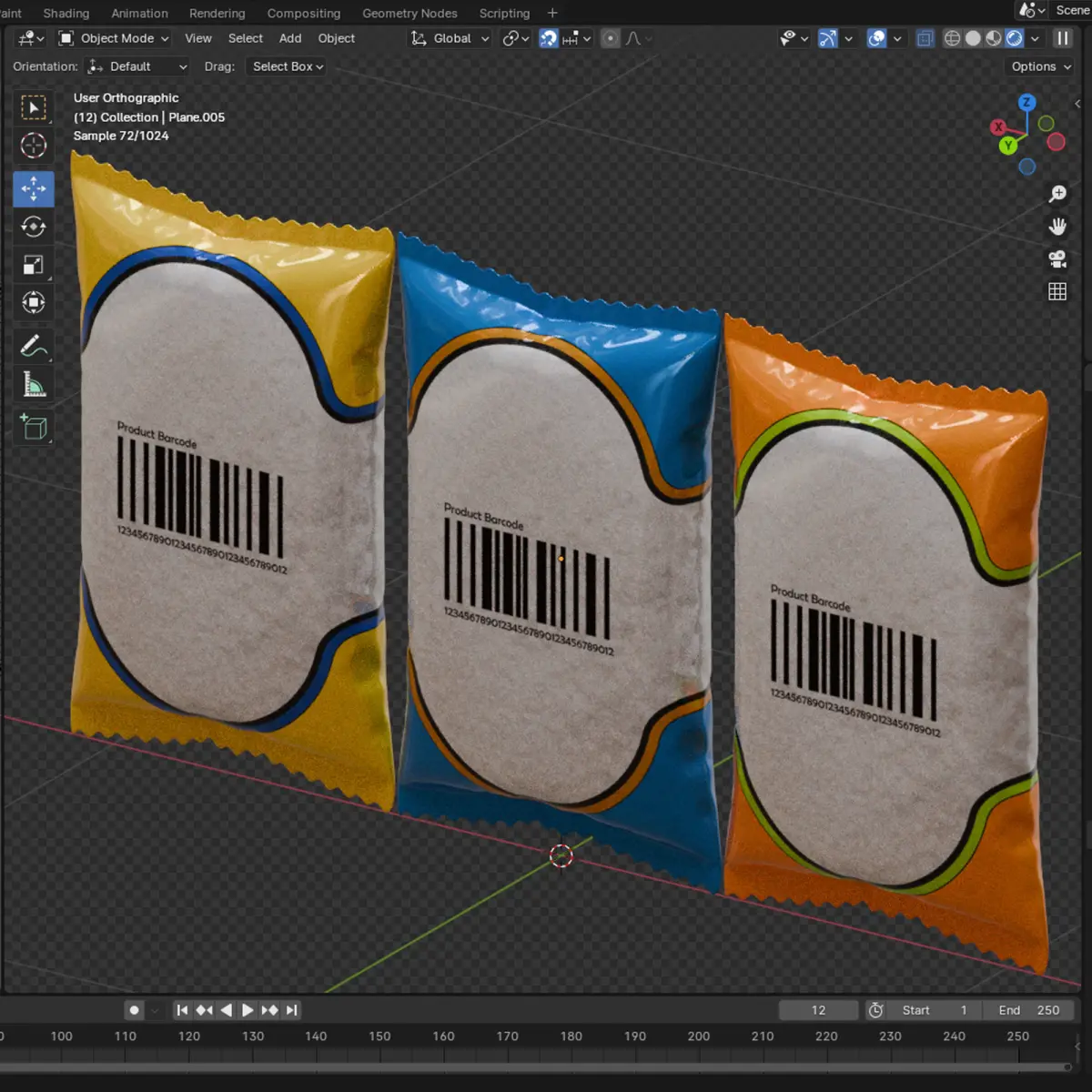This screenshot has width=1092, height=1092.
Task: Select the Rotate tool
Action: tap(34, 227)
